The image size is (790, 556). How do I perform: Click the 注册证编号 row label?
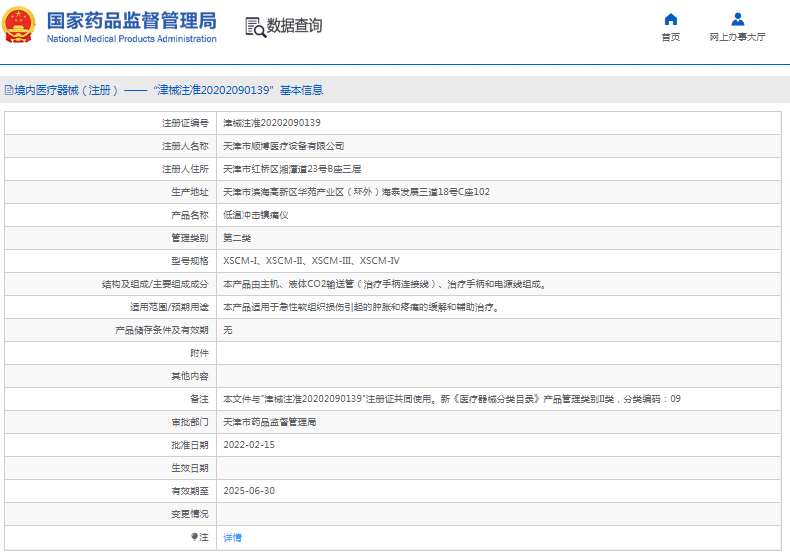185,123
